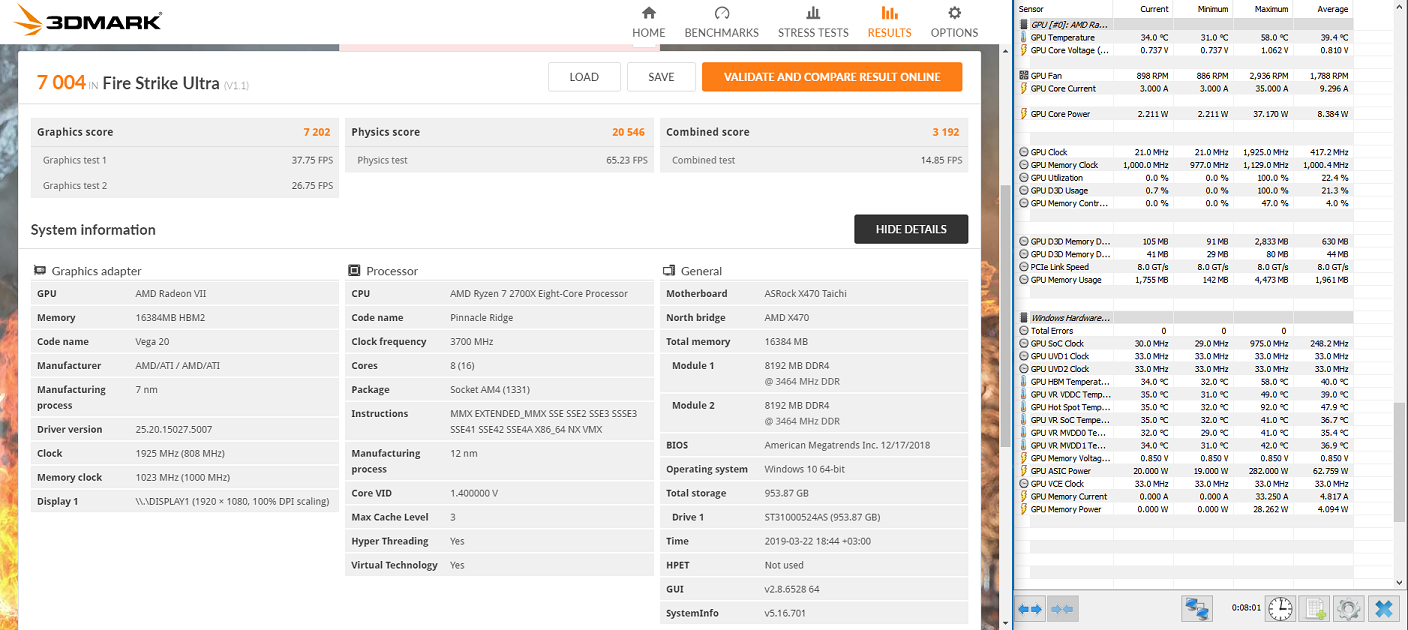Click the GPU Core Power lightning icon
Image resolution: width=1408 pixels, height=630 pixels.
(1023, 114)
